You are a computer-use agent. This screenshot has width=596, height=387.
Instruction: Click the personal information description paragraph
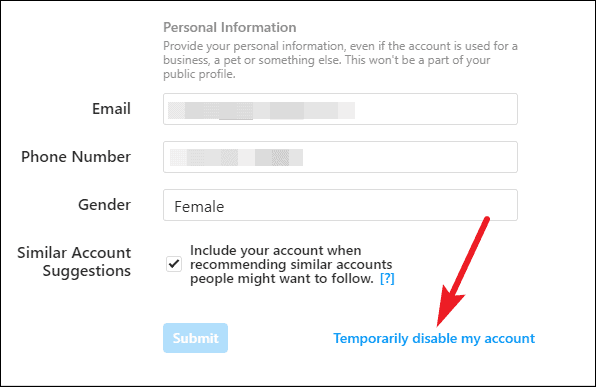coord(340,60)
